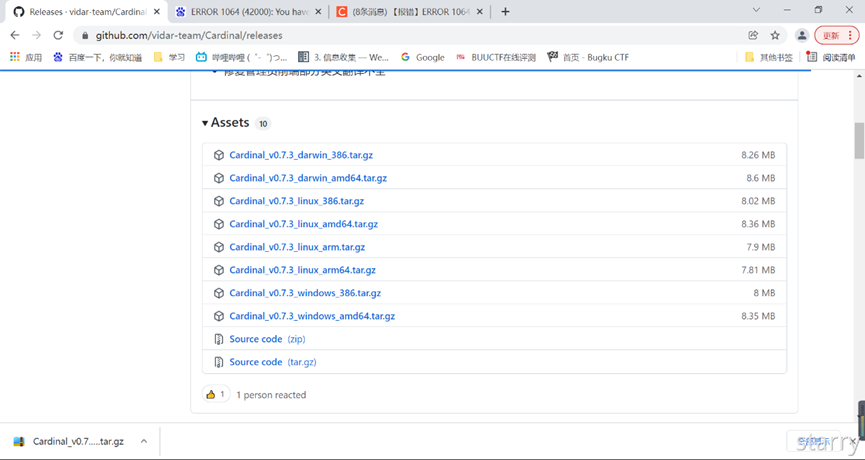Download Cardinal_v0.7.3_windows_amd64.tar.gz
This screenshot has height=460, width=865.
click(312, 316)
